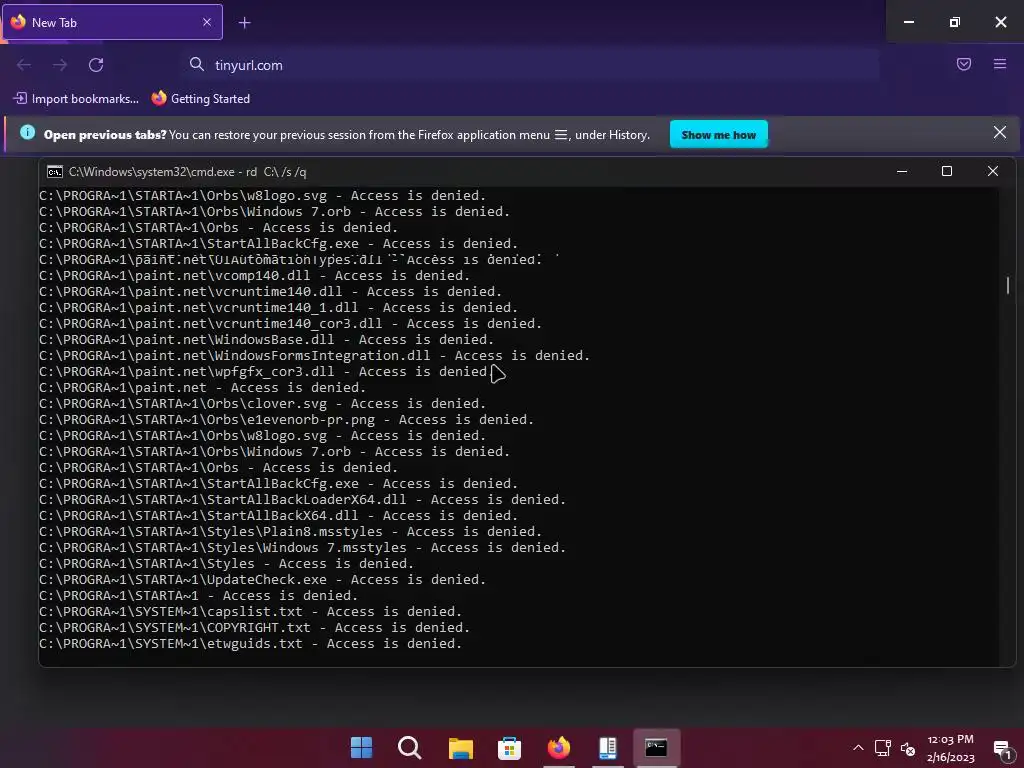
Task: Dismiss the Open previous tabs notification
Action: click(1000, 133)
